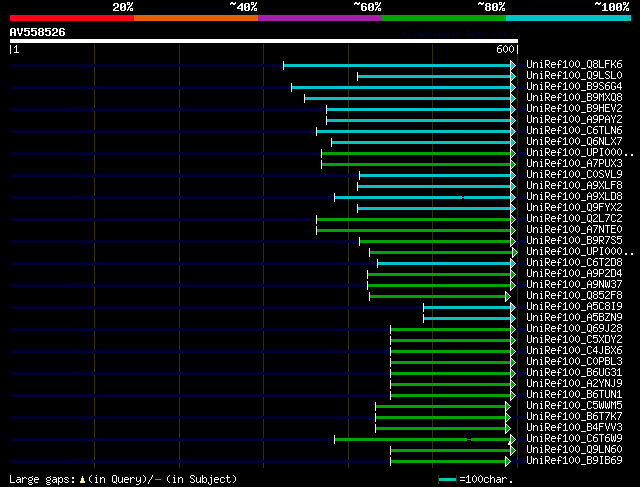640x487 pixels.
Task: Click the AV558526 query name label
Action: 38,32
